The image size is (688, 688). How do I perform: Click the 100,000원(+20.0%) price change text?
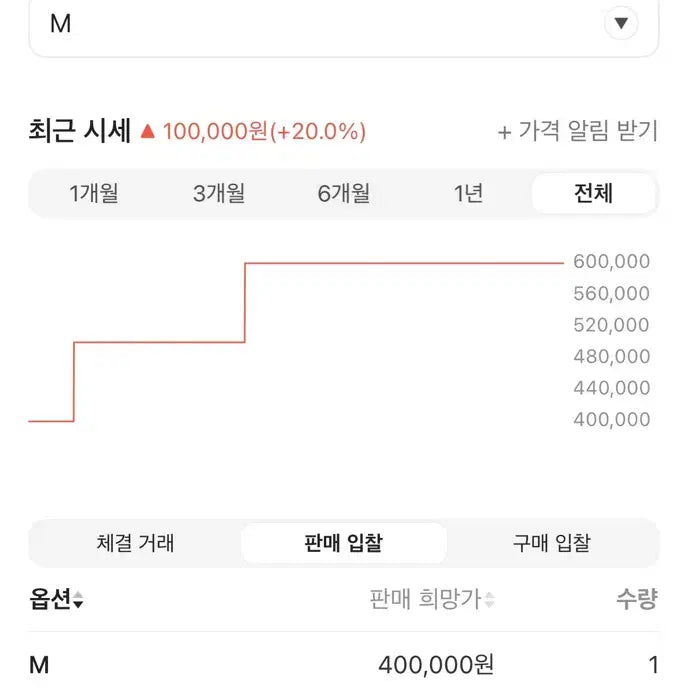click(264, 131)
